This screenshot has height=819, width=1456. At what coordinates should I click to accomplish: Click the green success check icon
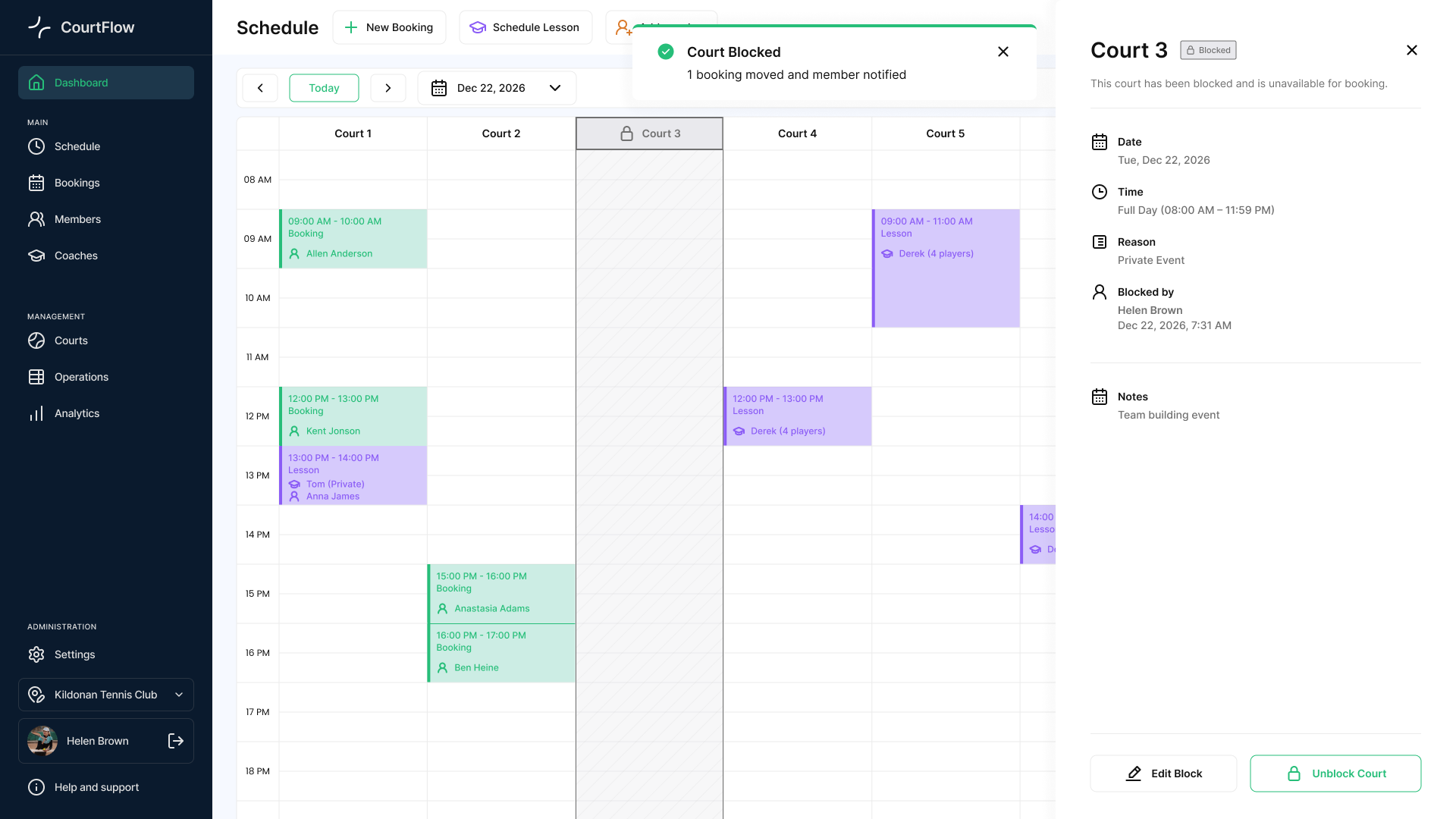pyautogui.click(x=666, y=52)
